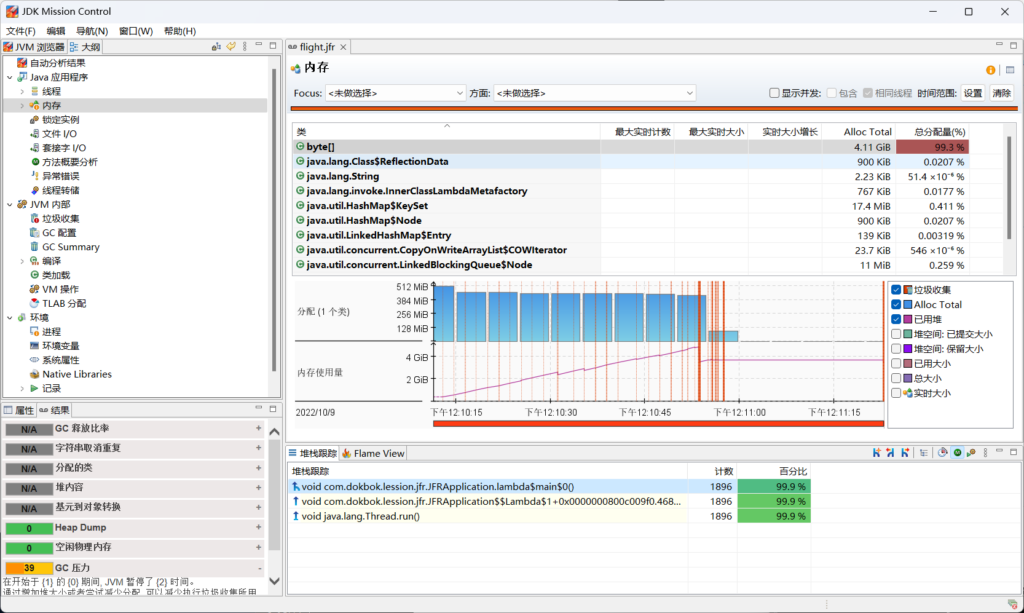
Task: Enable the 显示并发 checkbox
Action: (774, 93)
